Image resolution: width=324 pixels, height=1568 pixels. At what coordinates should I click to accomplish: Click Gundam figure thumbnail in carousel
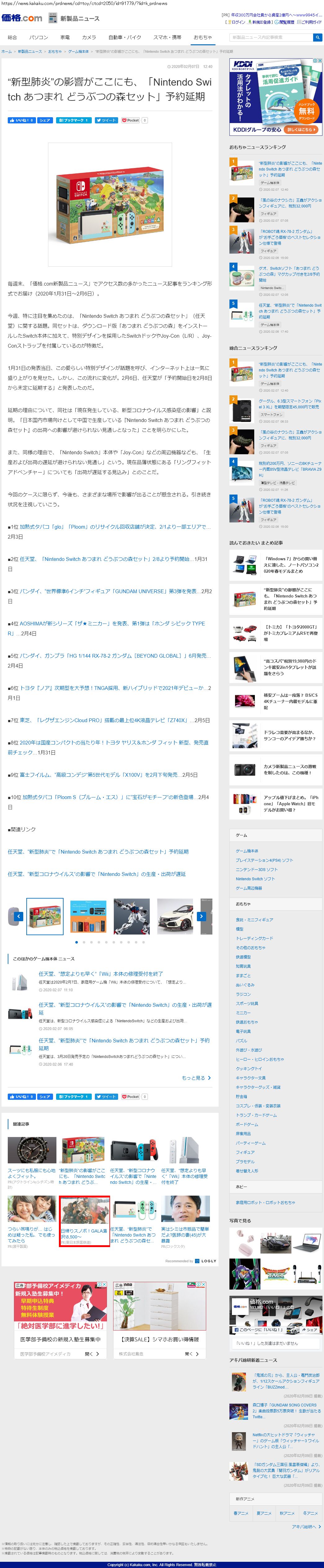(x=131, y=916)
